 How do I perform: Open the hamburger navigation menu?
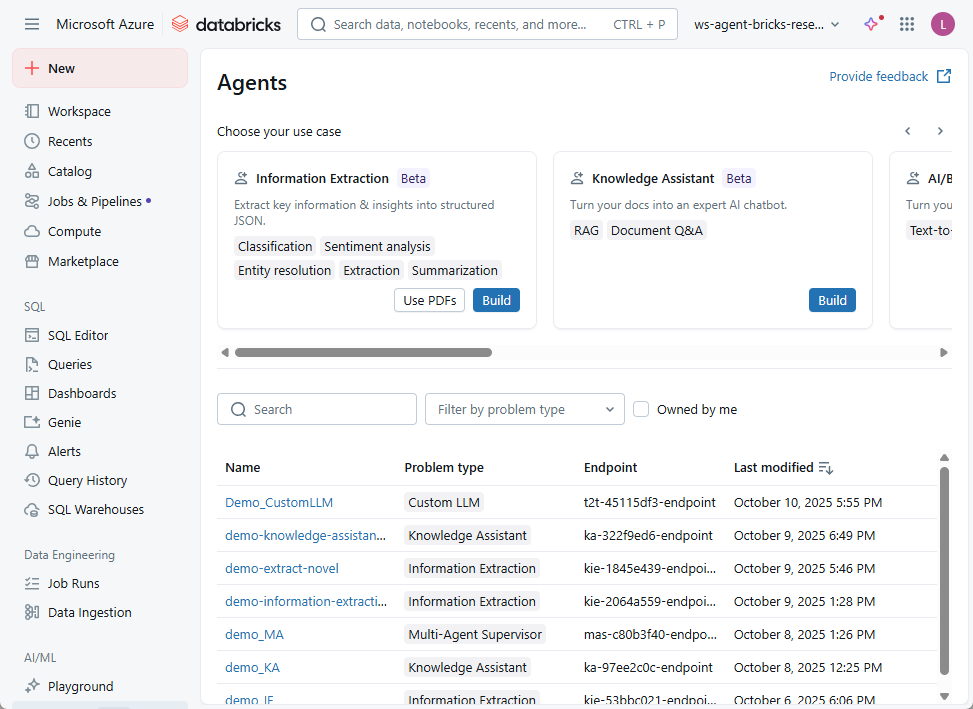tap(32, 24)
